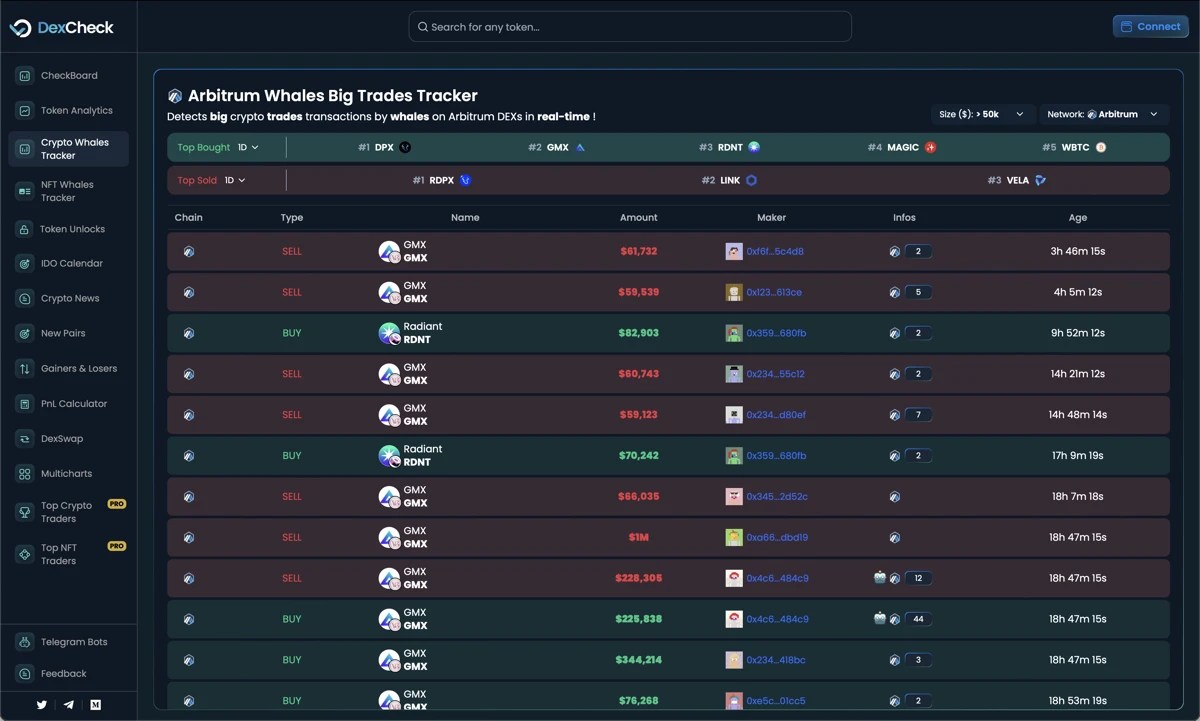Open the Medium icon at the bottom

(95, 705)
